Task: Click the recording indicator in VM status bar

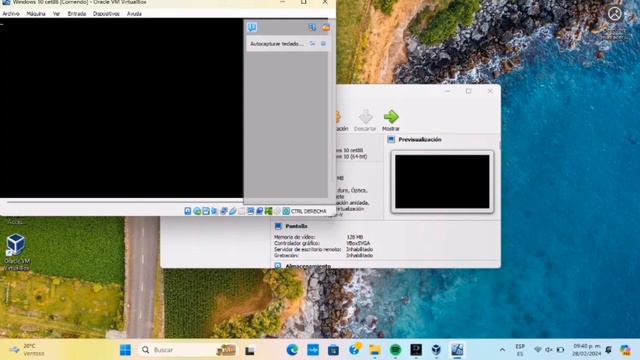Action: coord(260,211)
